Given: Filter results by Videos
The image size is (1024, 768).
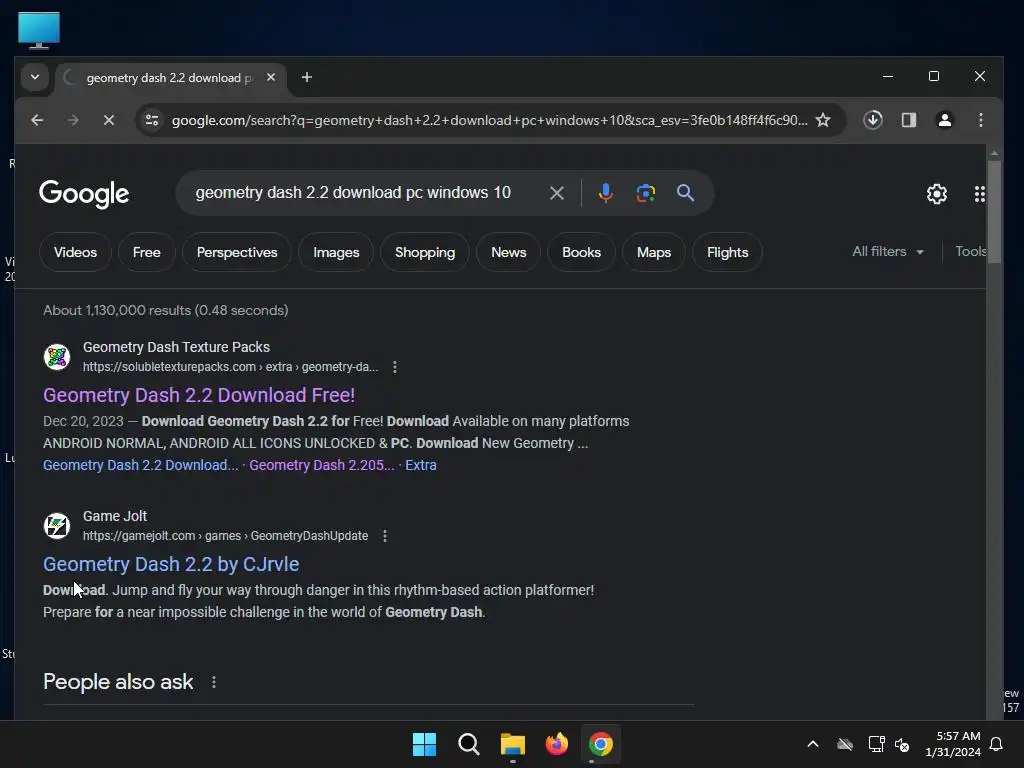Looking at the screenshot, I should pos(75,253).
